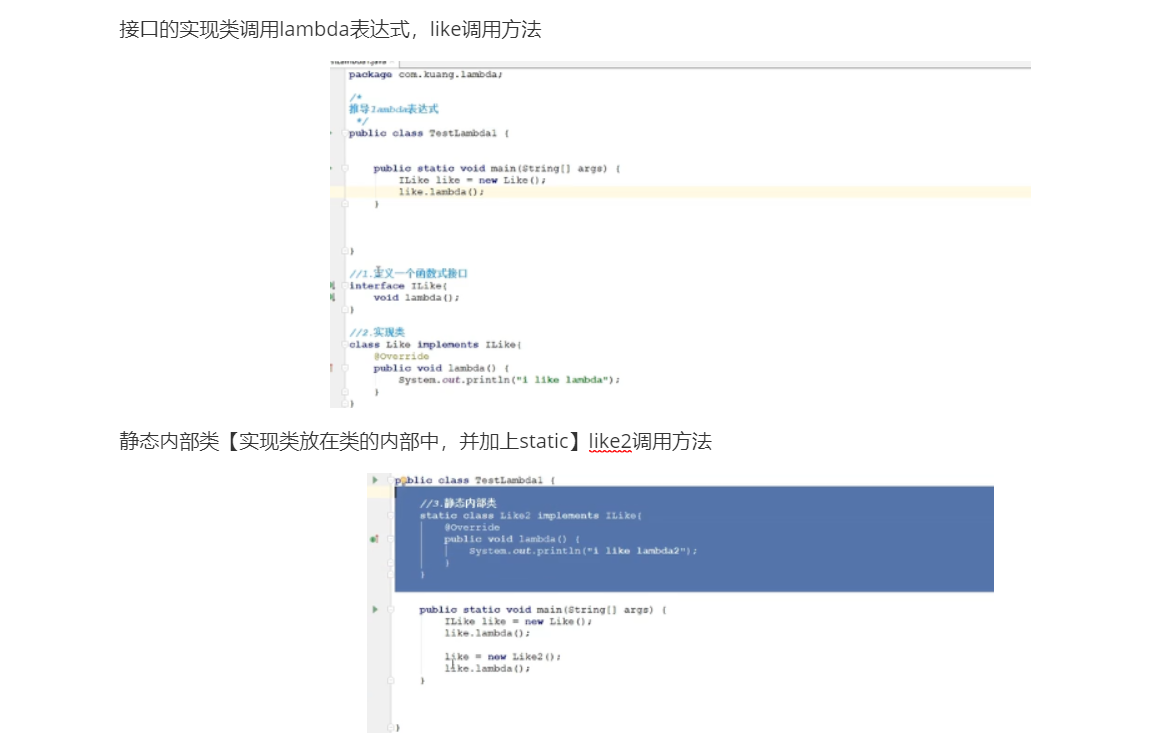
Task: Collapse fold marker at Like2's 'public void lambda()' line
Action: click(x=390, y=539)
